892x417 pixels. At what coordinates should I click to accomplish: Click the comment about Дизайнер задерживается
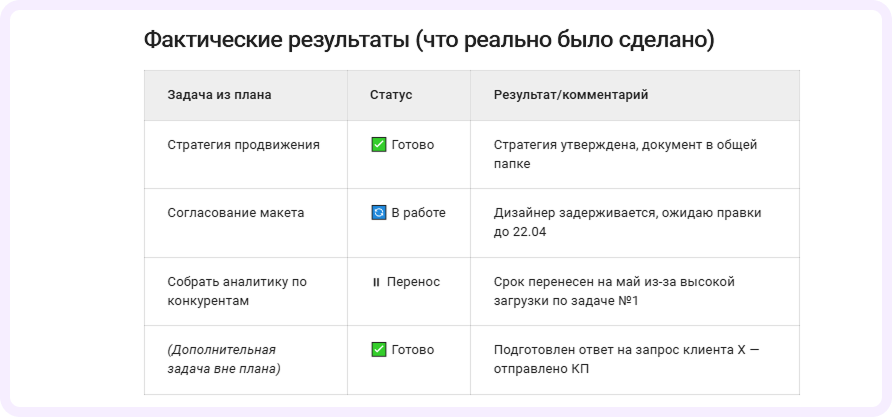pyautogui.click(x=625, y=222)
